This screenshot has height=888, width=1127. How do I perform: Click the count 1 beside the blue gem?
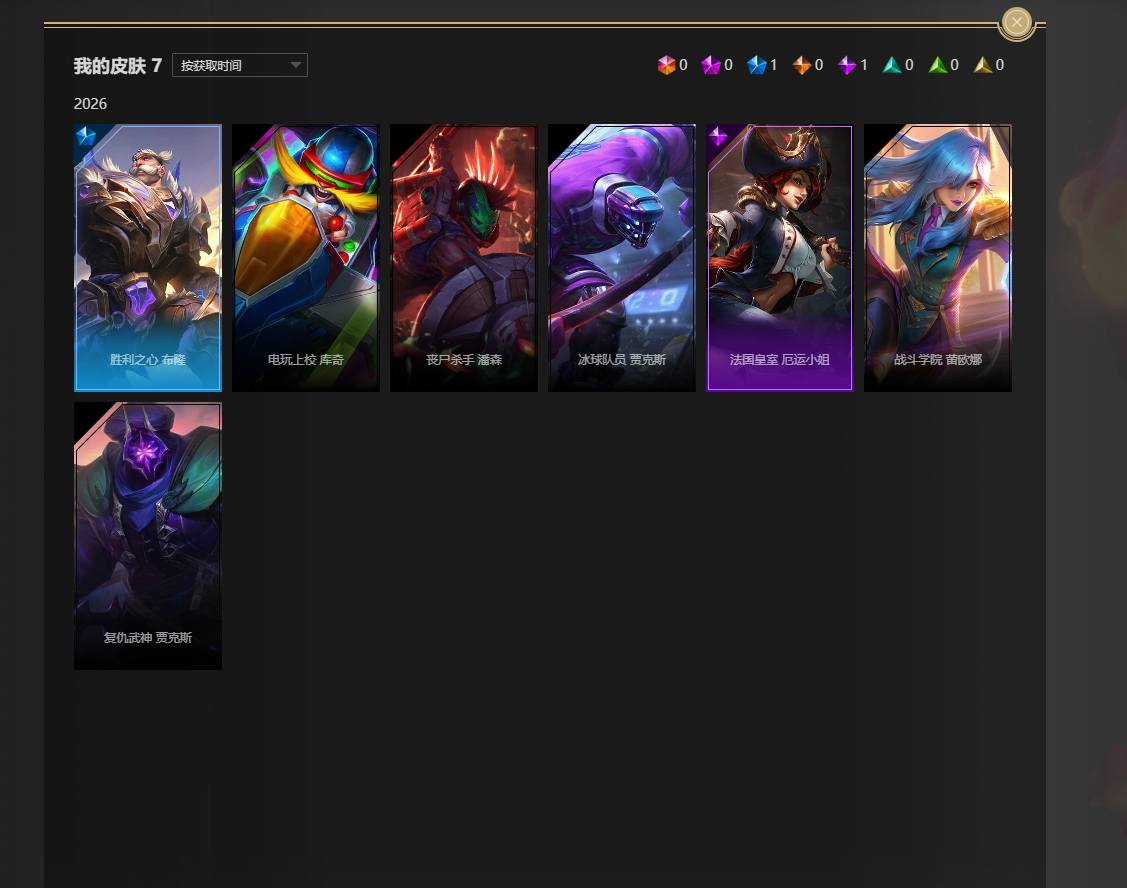[x=773, y=65]
